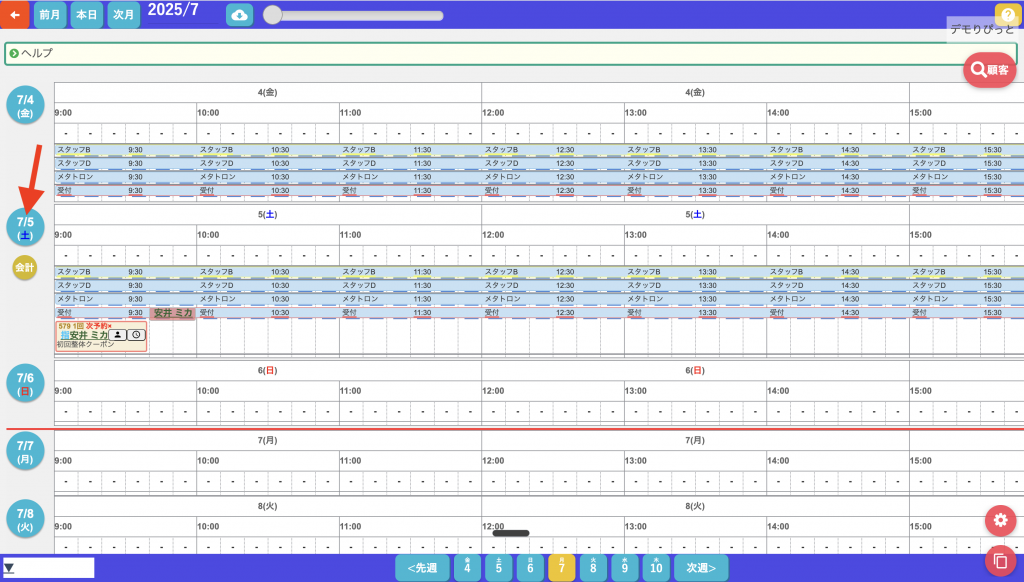Click the 579 1回 text on the booking card
This screenshot has height=582, width=1024.
pos(71,326)
